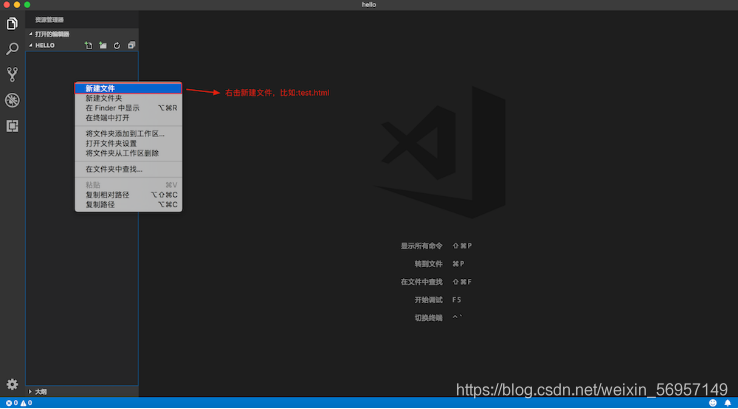738x409 pixels.
Task: Choose 在 Finder 中显示 menu entry
Action: pos(128,108)
